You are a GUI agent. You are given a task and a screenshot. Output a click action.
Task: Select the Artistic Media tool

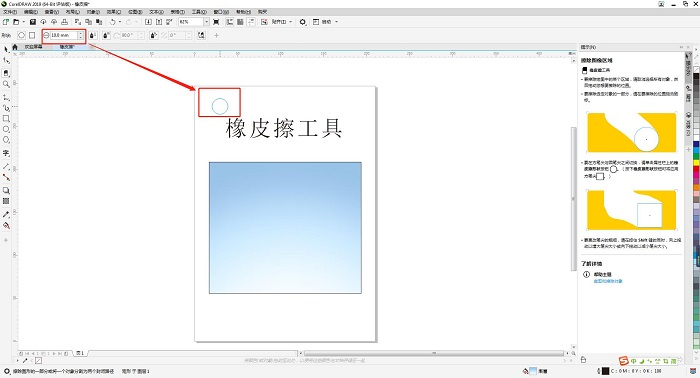coord(6,108)
